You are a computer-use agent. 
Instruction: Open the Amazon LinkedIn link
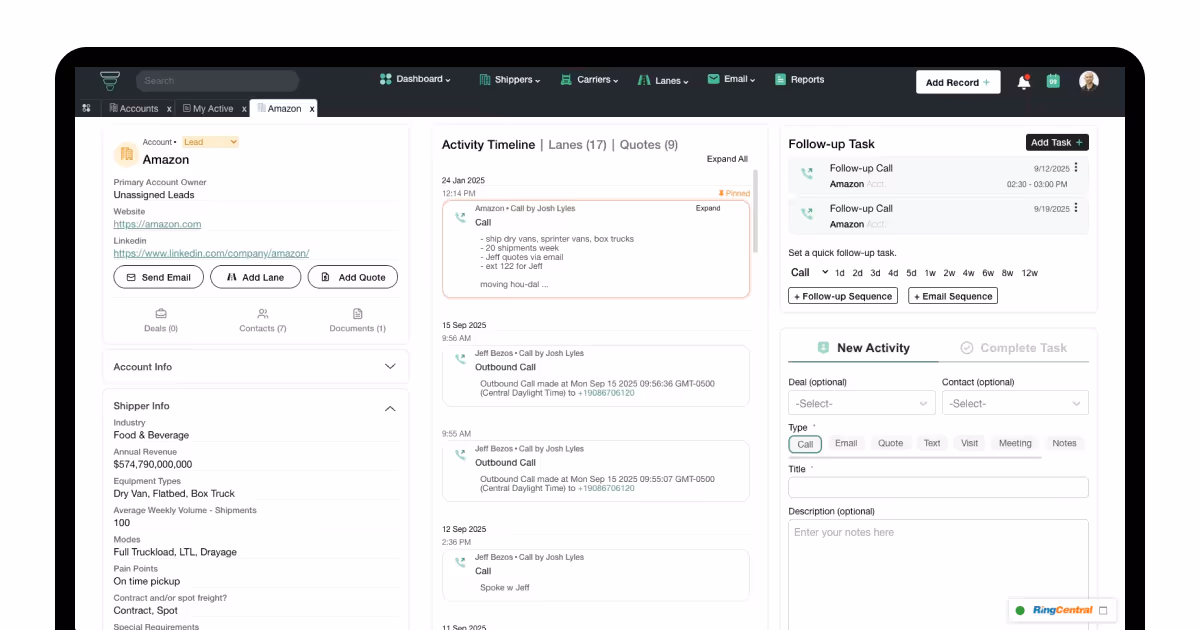[211, 253]
